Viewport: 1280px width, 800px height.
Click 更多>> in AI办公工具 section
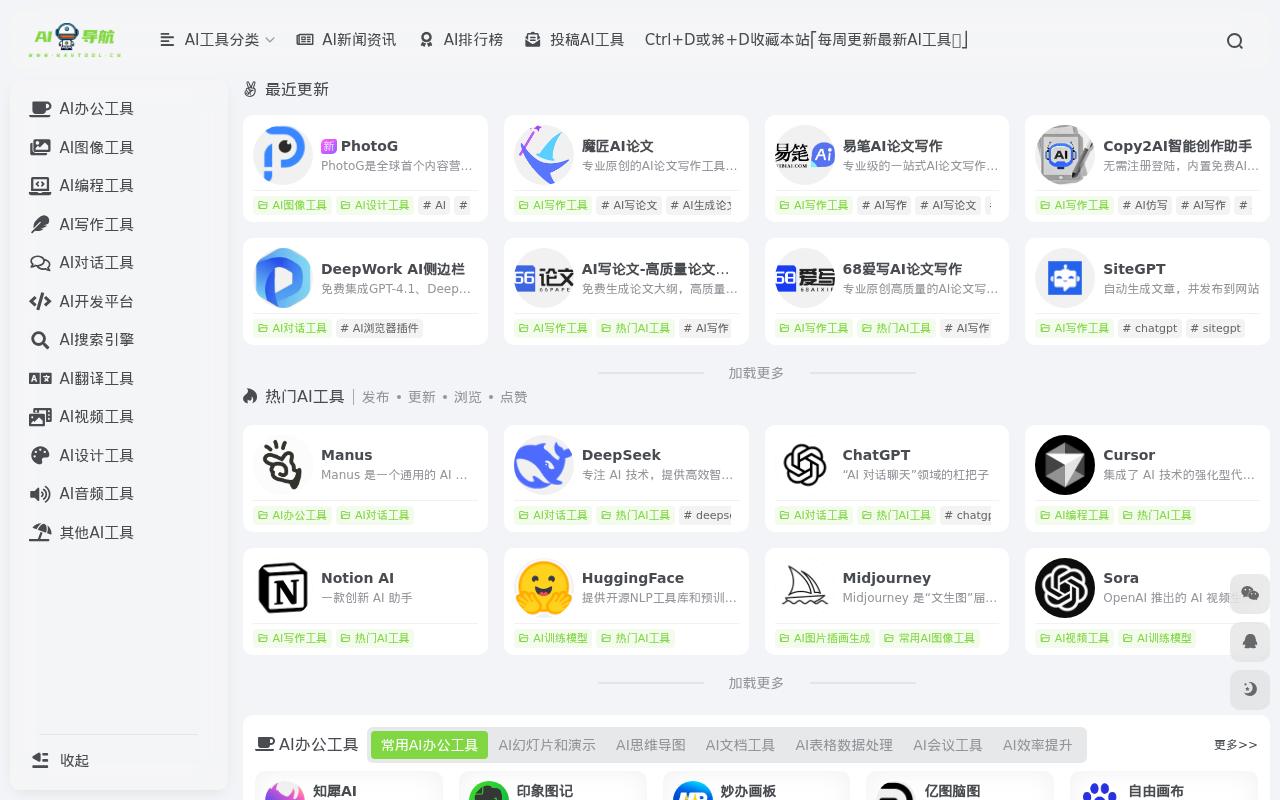point(1235,745)
